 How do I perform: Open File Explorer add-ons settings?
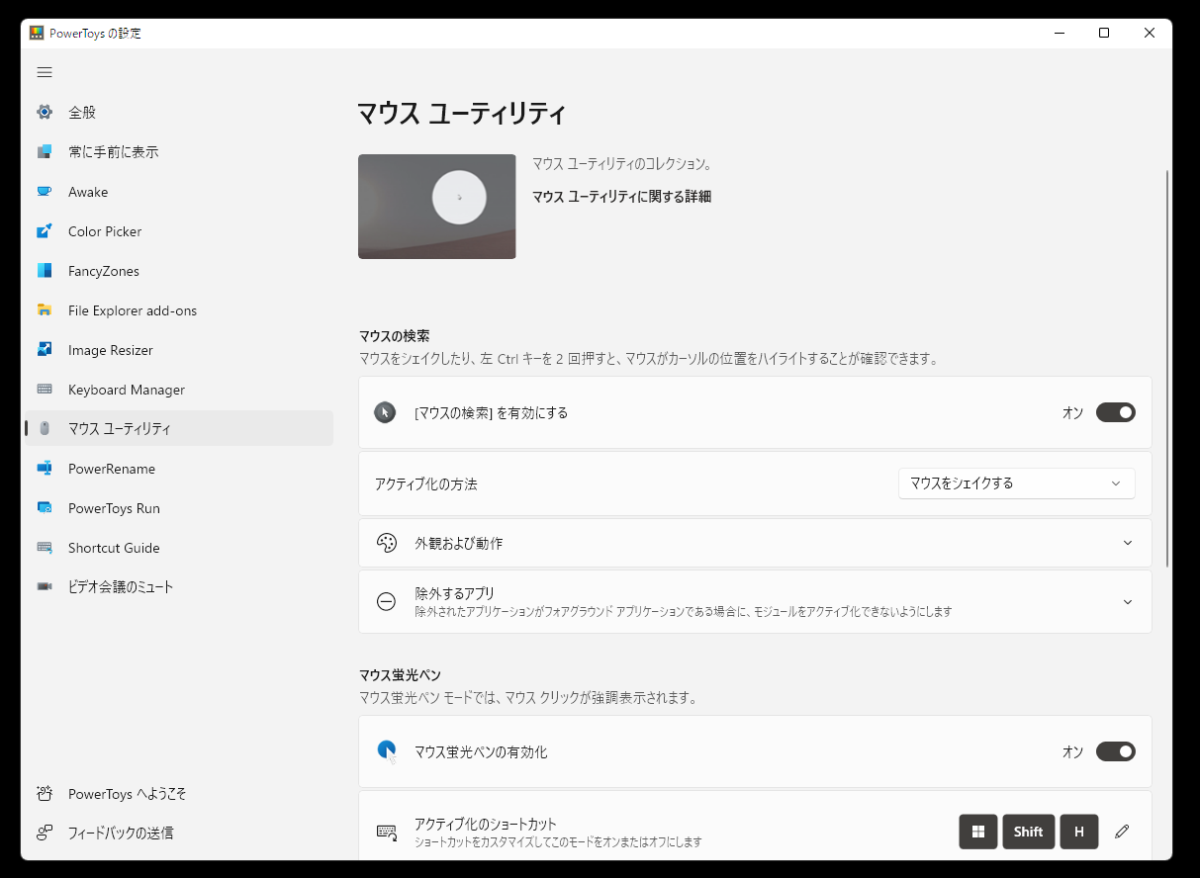coord(179,310)
